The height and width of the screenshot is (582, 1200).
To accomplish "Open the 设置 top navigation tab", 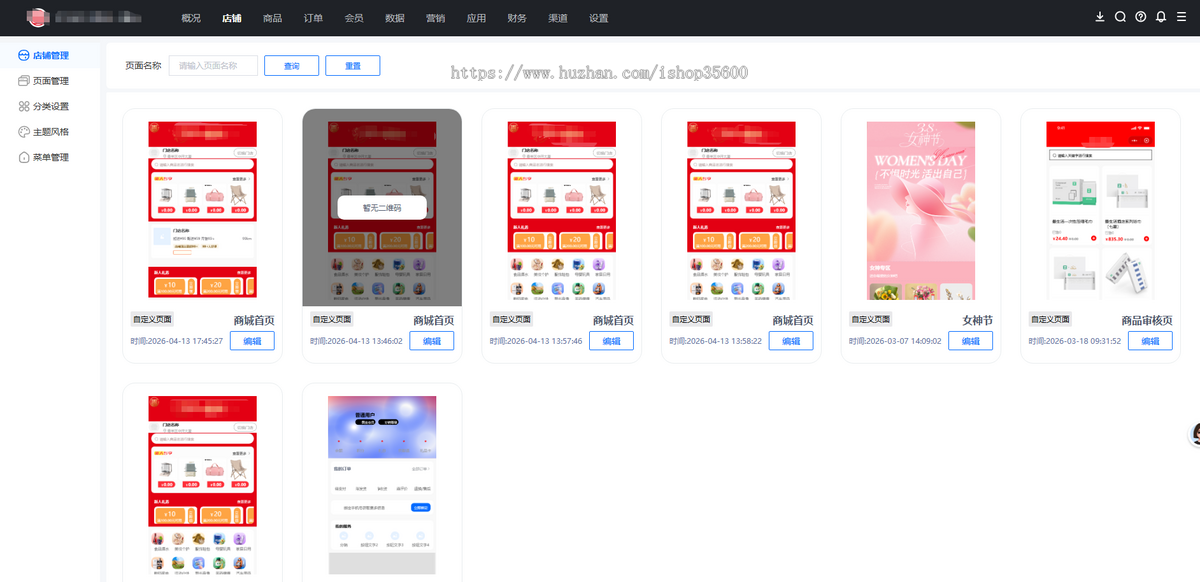I will click(599, 18).
